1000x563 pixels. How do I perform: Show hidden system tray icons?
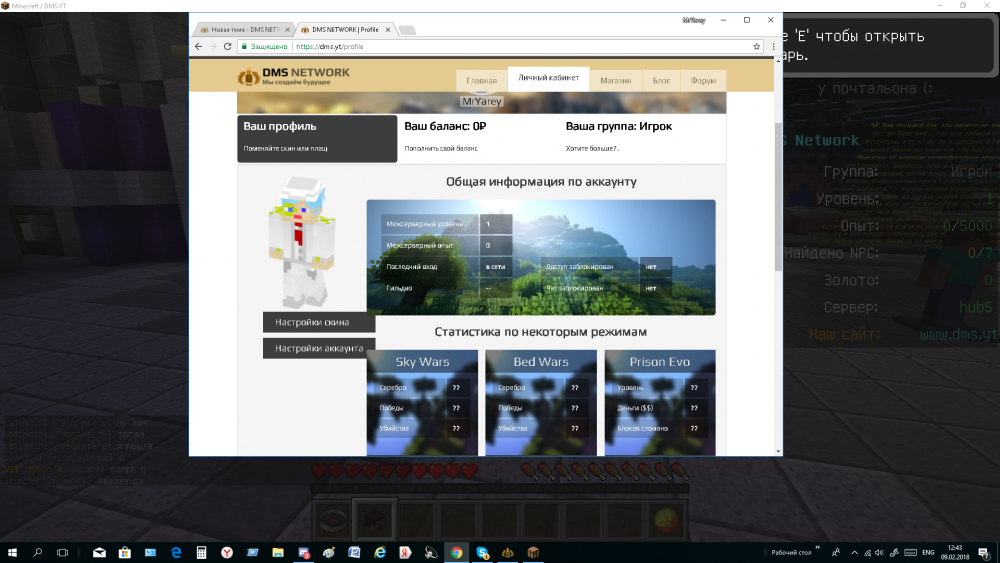point(855,552)
